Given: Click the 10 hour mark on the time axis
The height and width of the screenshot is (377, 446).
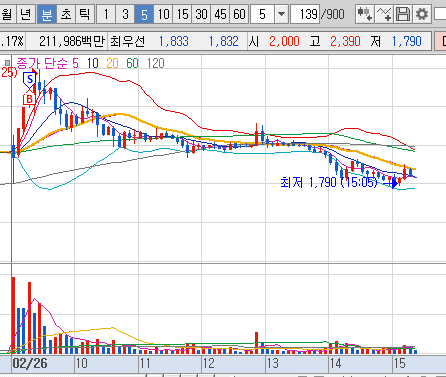Looking at the screenshot, I should point(82,363).
